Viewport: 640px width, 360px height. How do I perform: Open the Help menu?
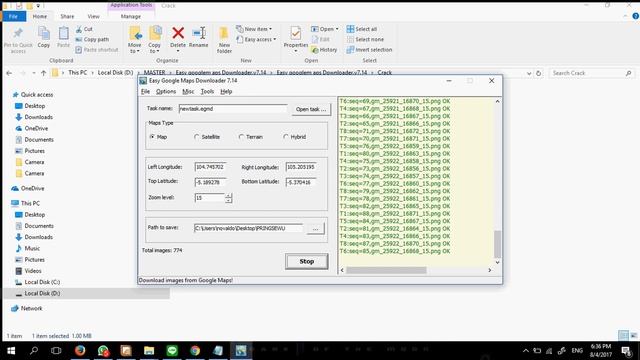(x=226, y=92)
